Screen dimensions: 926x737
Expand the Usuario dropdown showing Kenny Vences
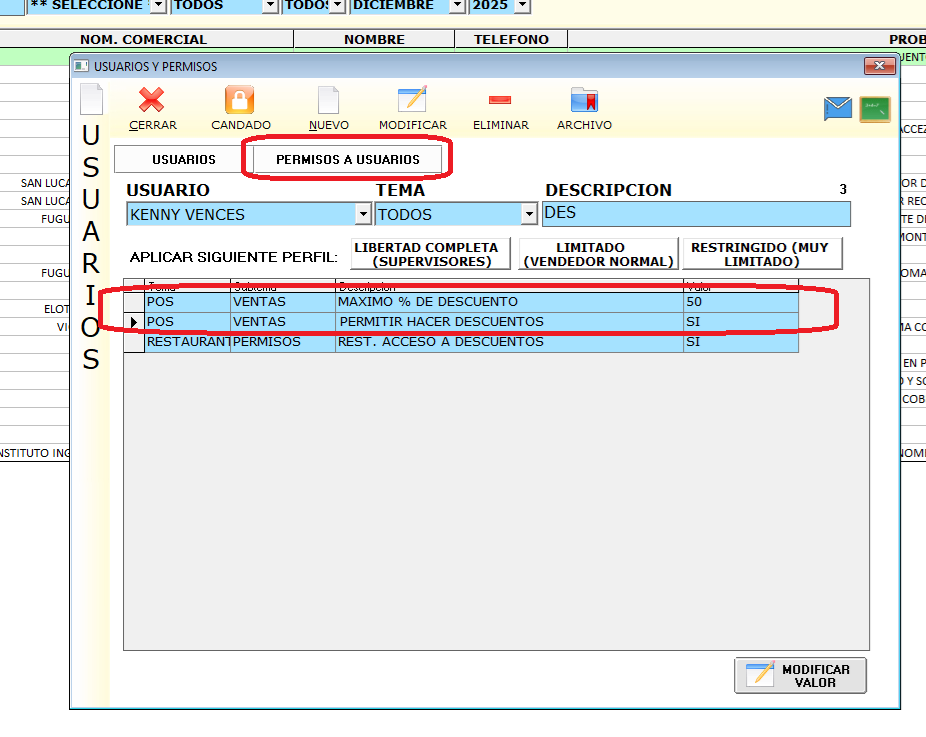tap(363, 214)
